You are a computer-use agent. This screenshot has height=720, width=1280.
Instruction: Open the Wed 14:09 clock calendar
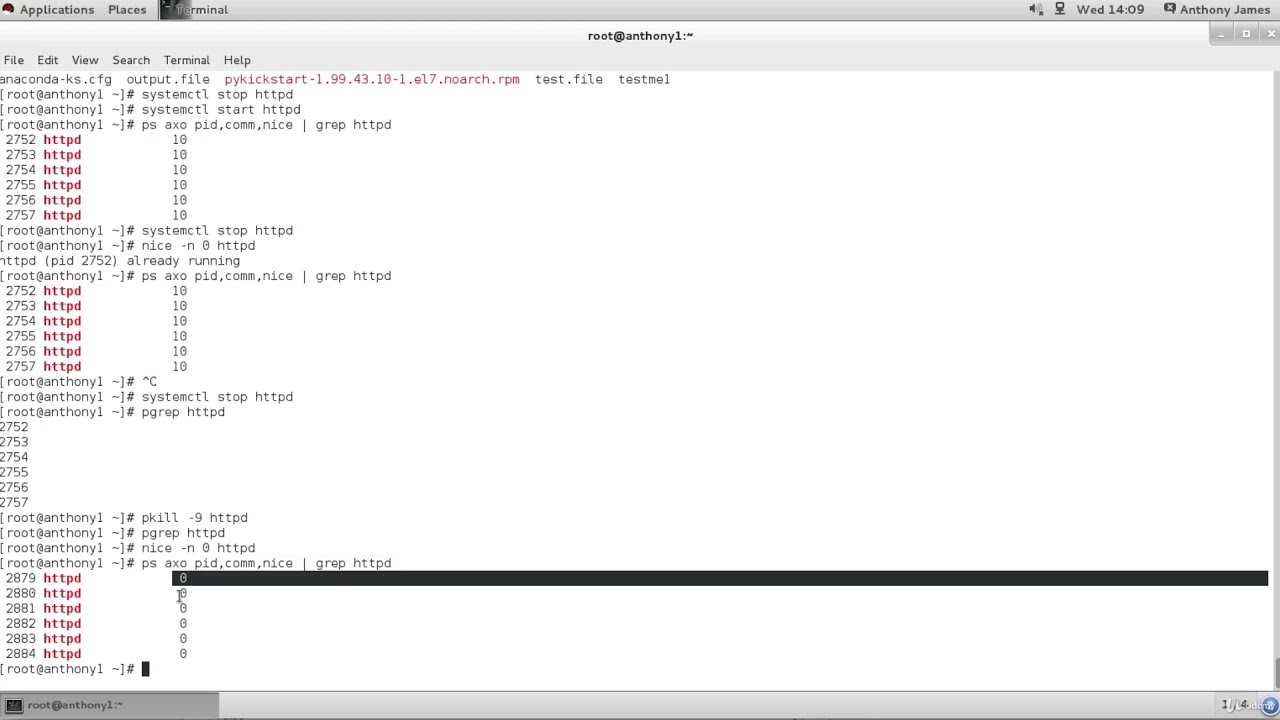(1110, 9)
